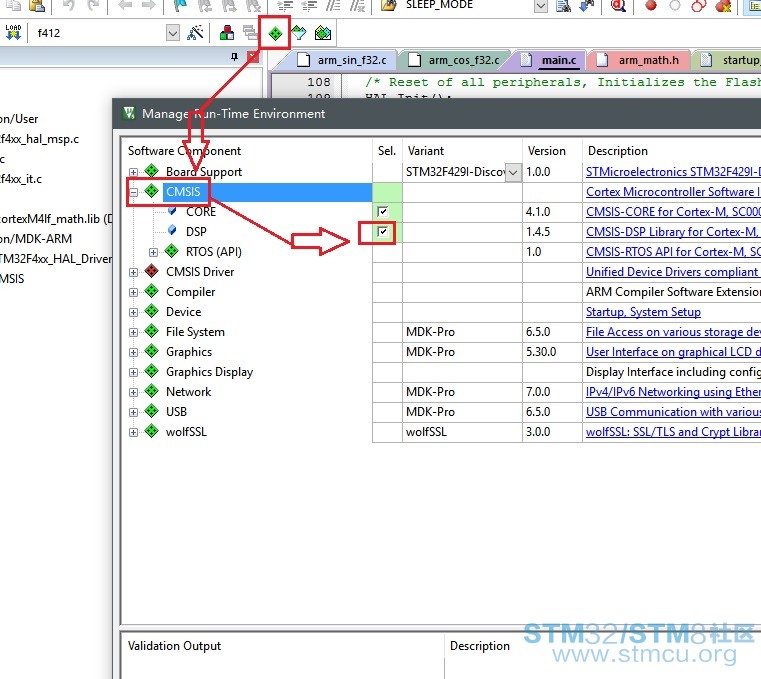Open USB Communication with various link
Screen dimensions: 761x679
click(673, 412)
